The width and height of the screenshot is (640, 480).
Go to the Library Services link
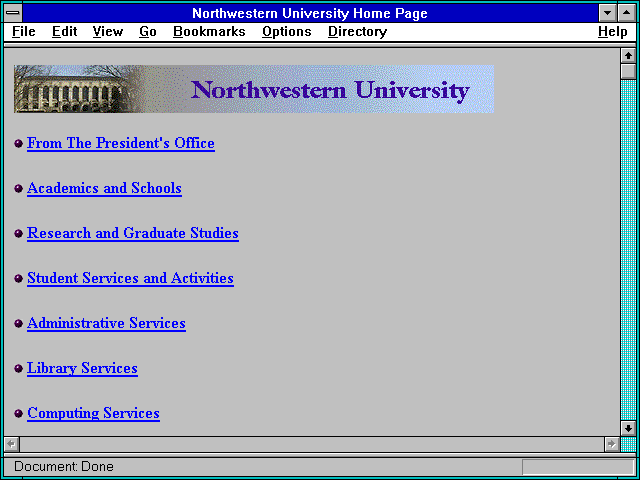(x=82, y=368)
